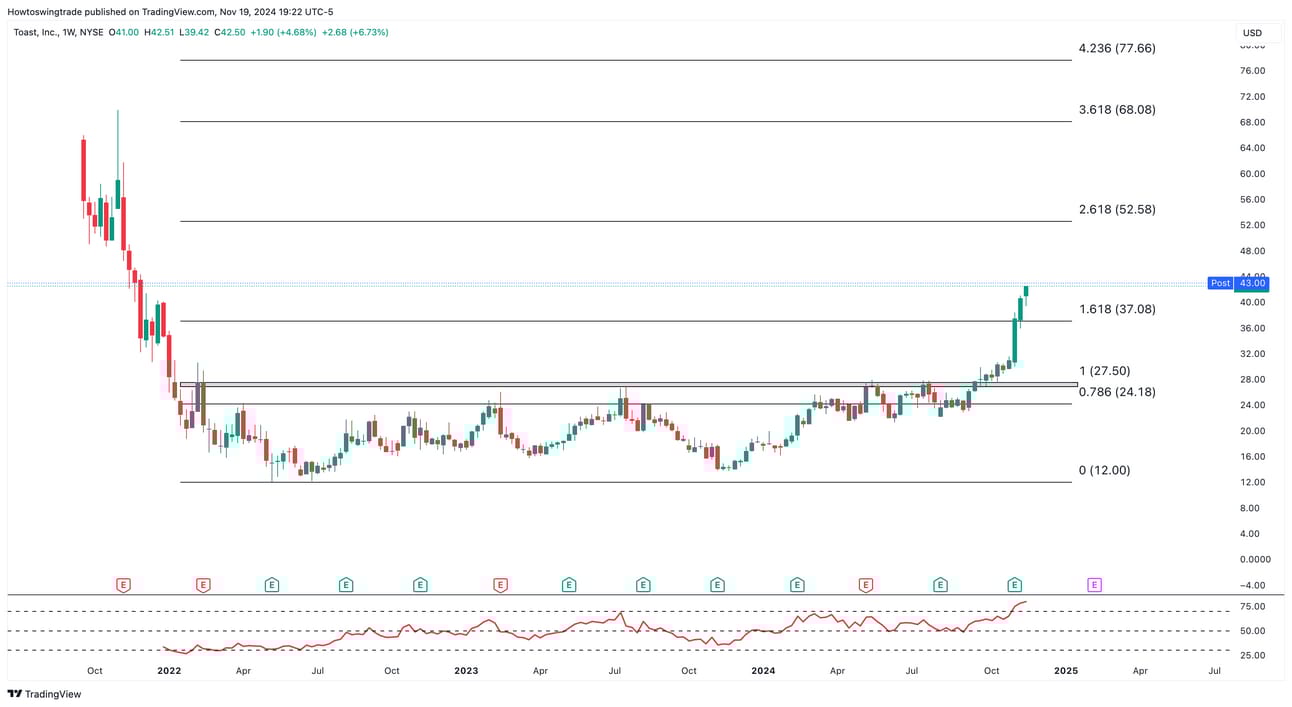
Task: Open the USD currency selector
Action: click(1257, 33)
